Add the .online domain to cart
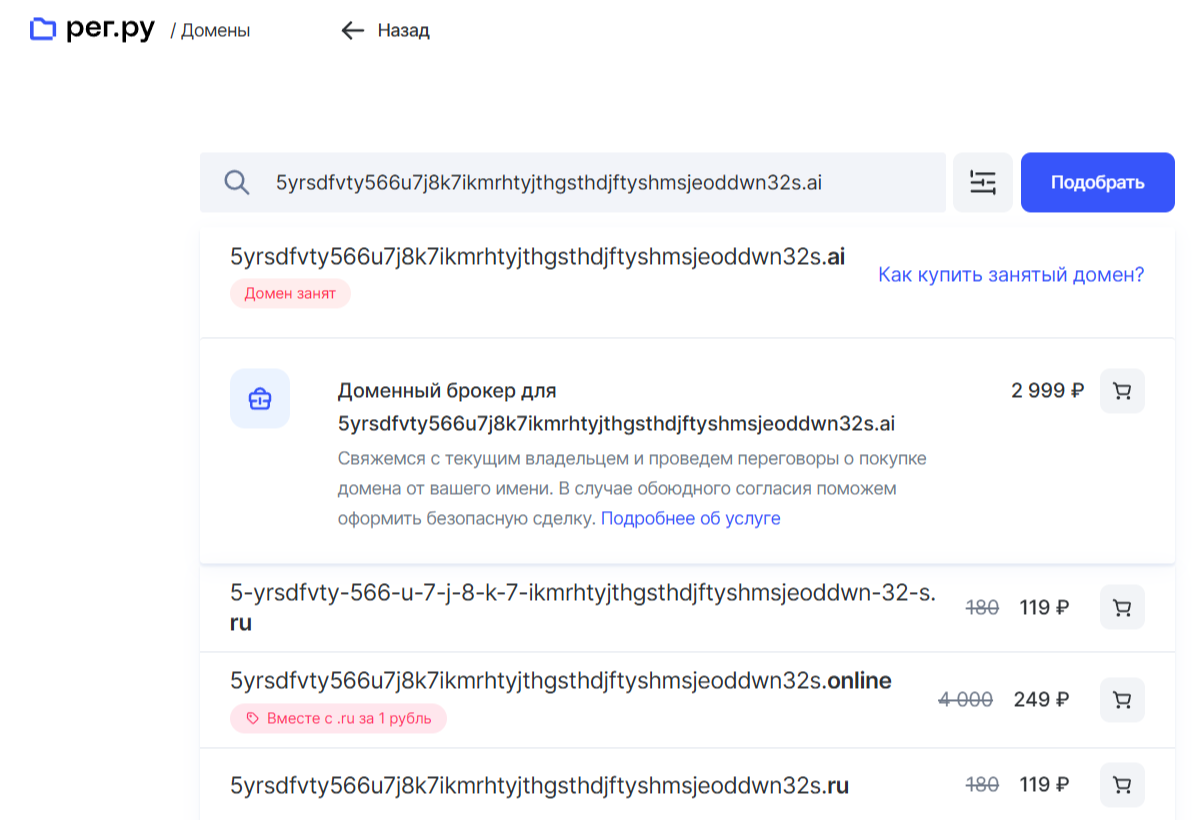Viewport: 1200px width, 820px height. coord(1122,699)
